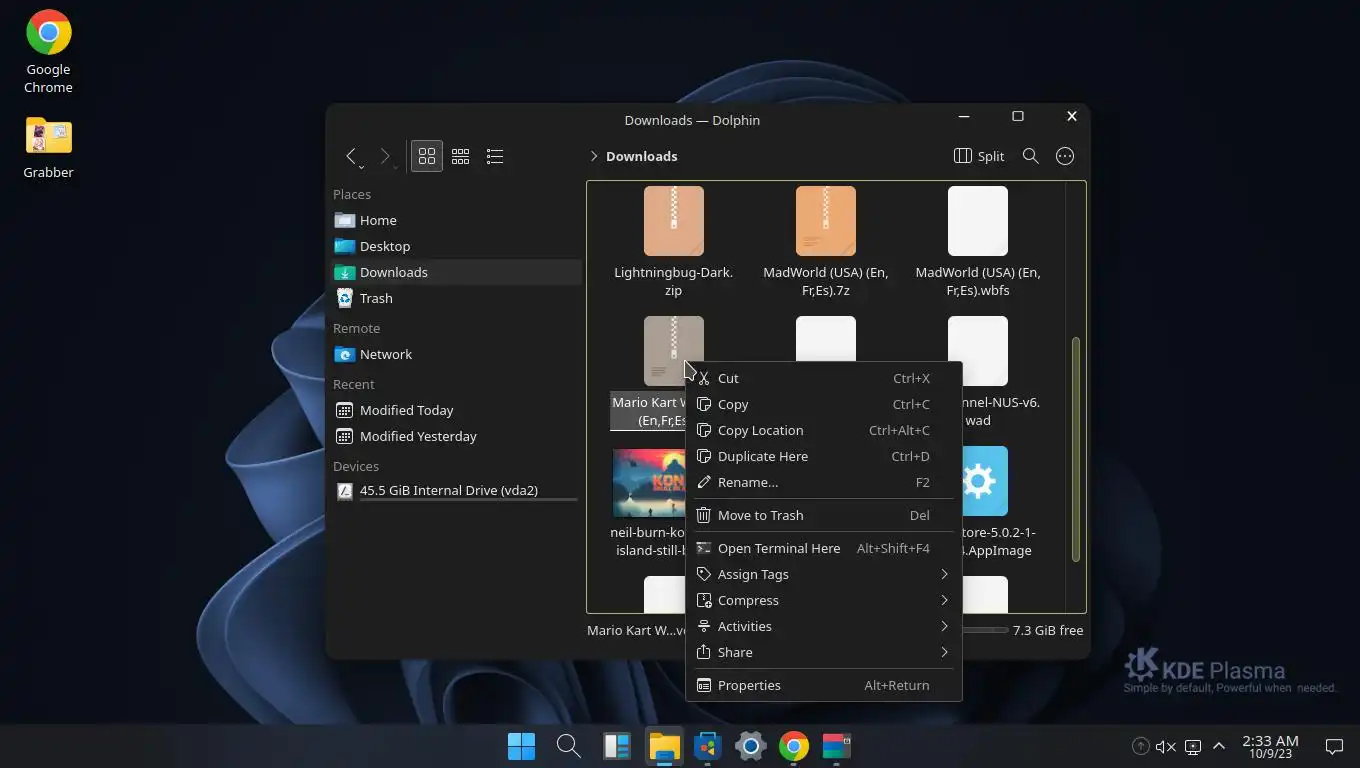Click the updates arrow tray icon
The width and height of the screenshot is (1360, 768).
coord(1140,746)
